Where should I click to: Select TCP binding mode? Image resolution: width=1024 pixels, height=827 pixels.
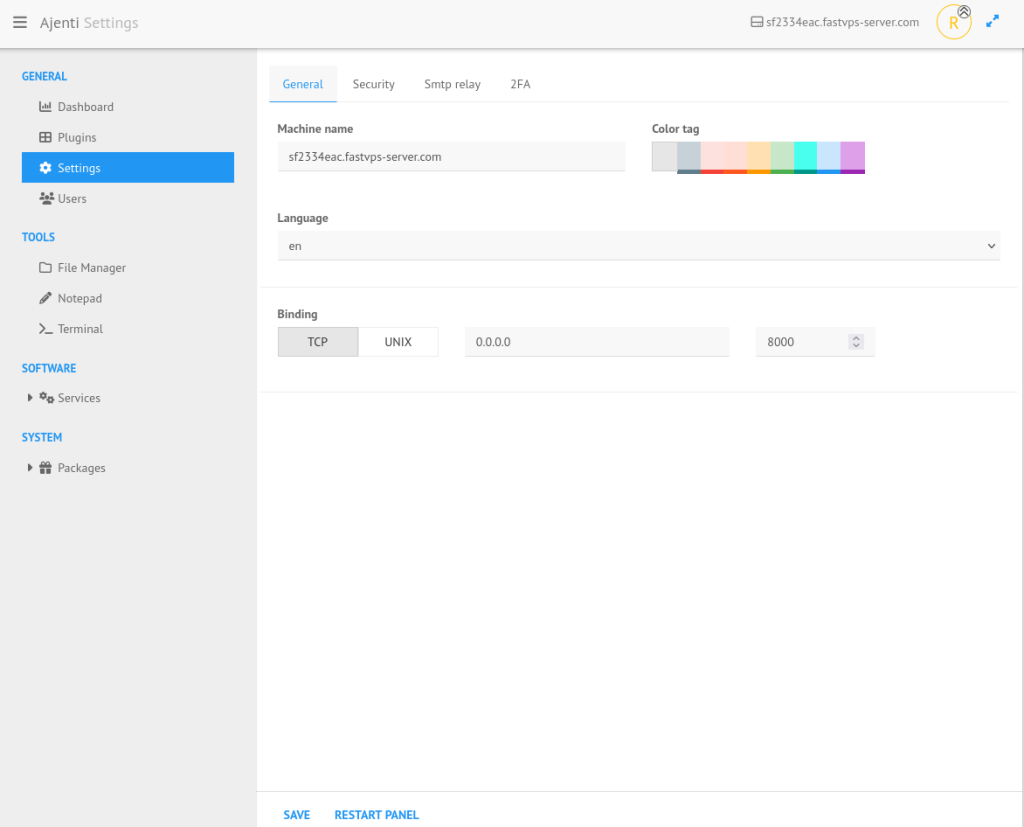click(x=317, y=342)
